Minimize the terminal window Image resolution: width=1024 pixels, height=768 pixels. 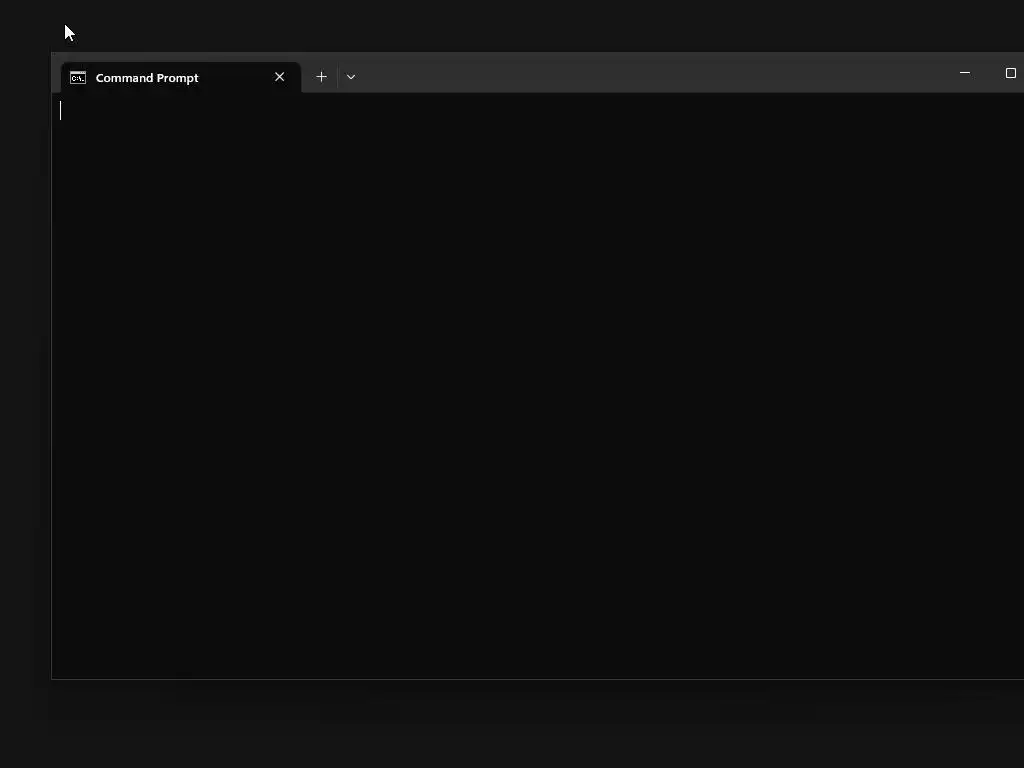(x=965, y=73)
